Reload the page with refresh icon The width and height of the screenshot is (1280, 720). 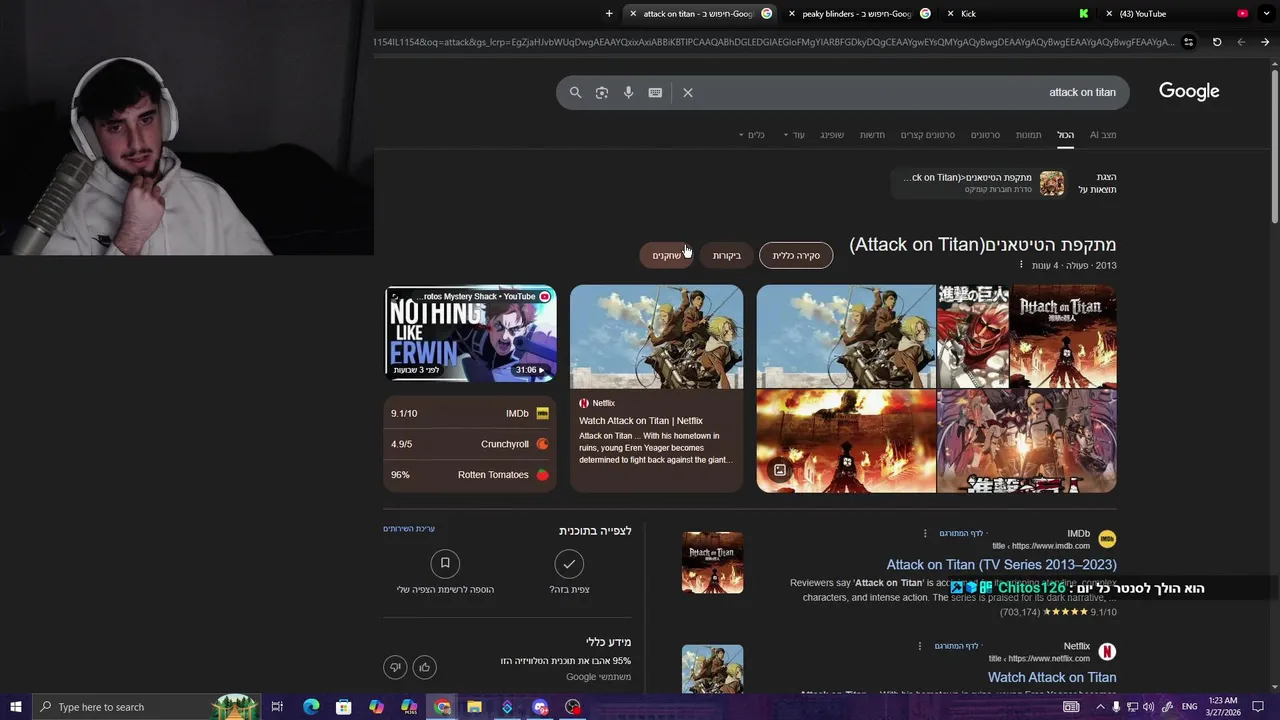1217,42
